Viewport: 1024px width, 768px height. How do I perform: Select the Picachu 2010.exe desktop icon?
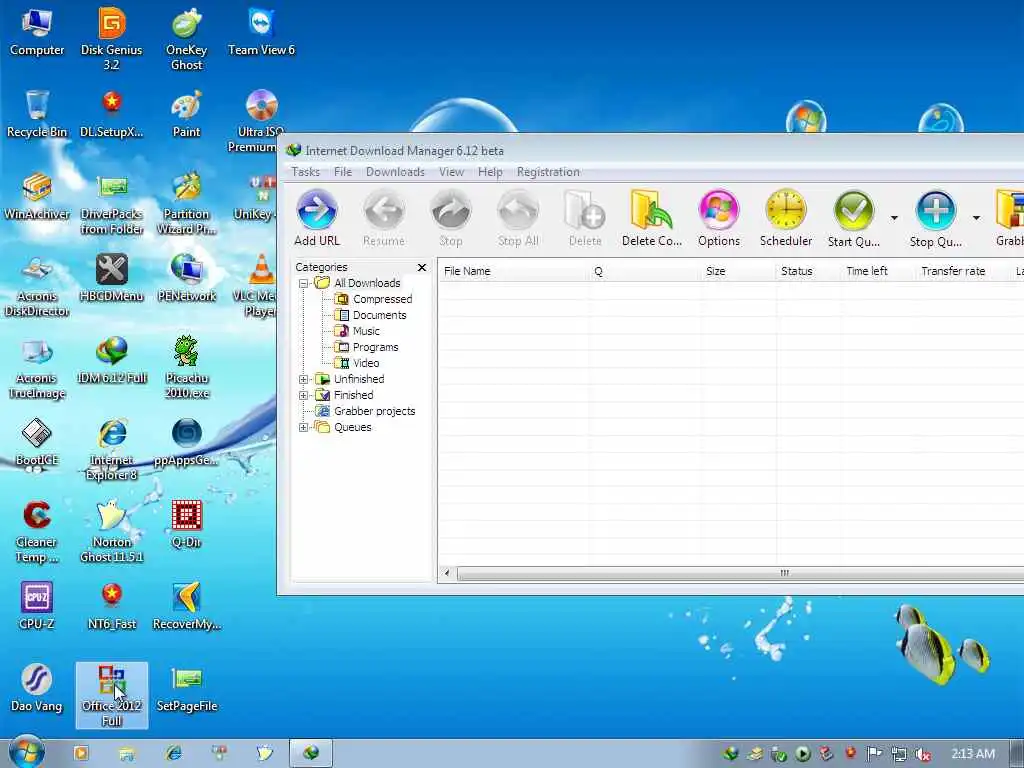(187, 366)
